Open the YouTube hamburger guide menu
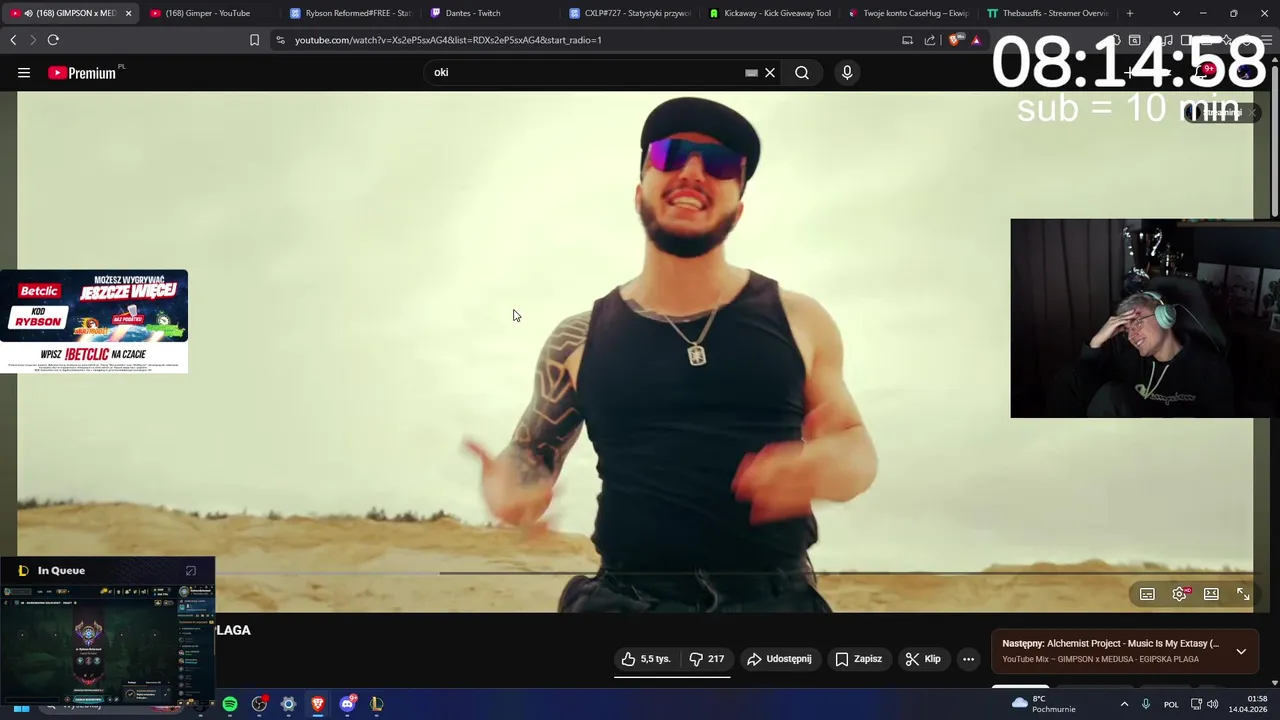 tap(24, 73)
